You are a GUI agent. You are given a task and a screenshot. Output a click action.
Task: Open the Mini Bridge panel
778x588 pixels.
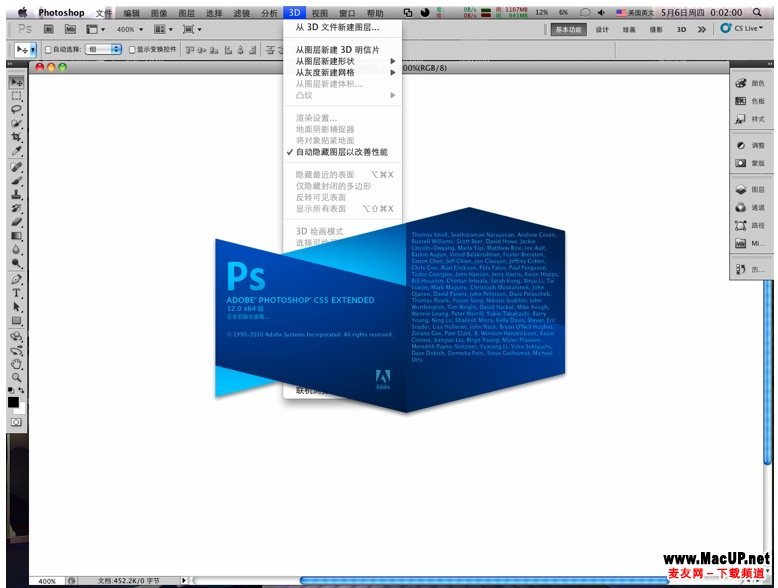pyautogui.click(x=750, y=244)
